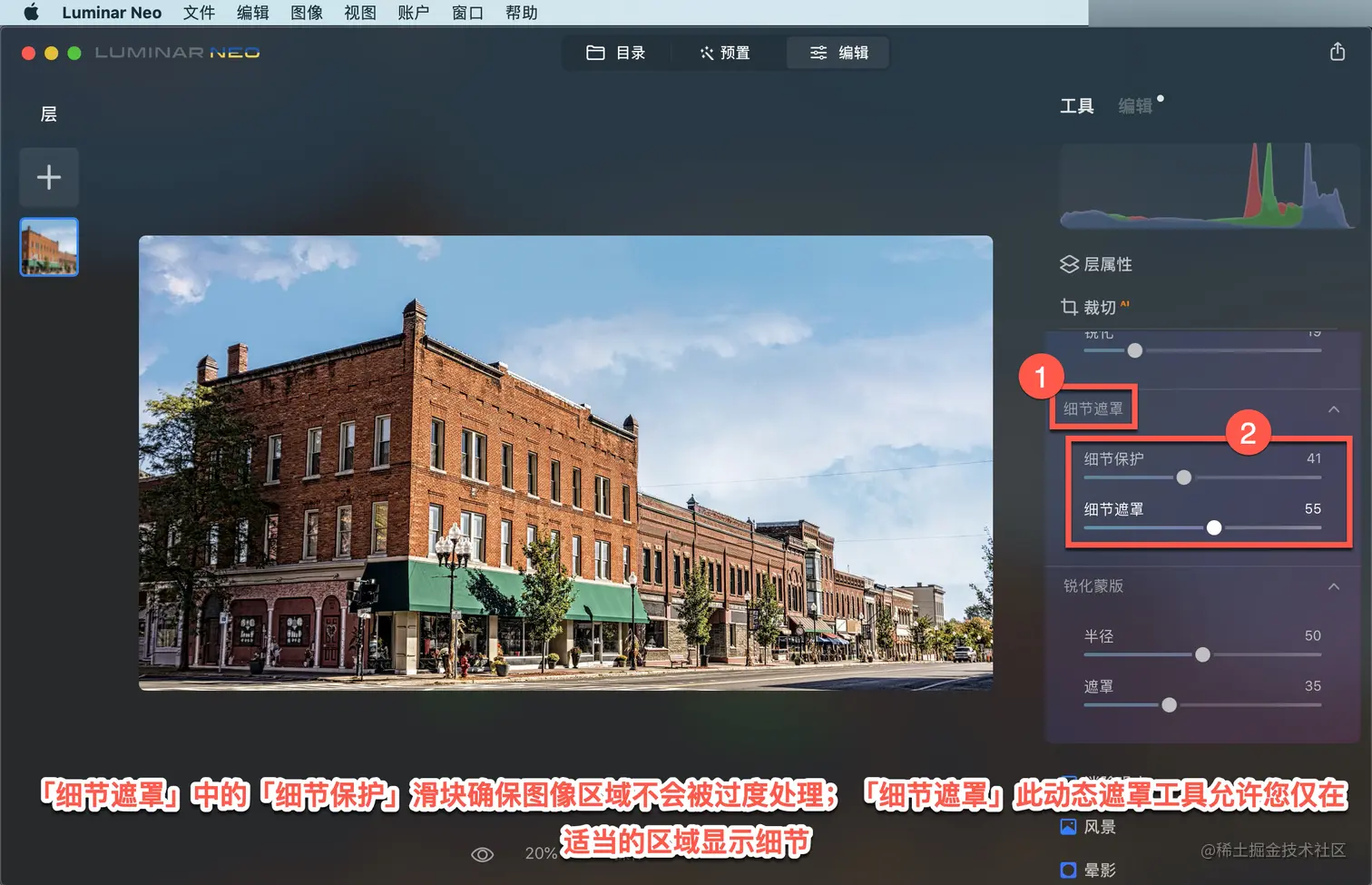
Task: Switch to the 预置 presets tab
Action: tap(725, 53)
